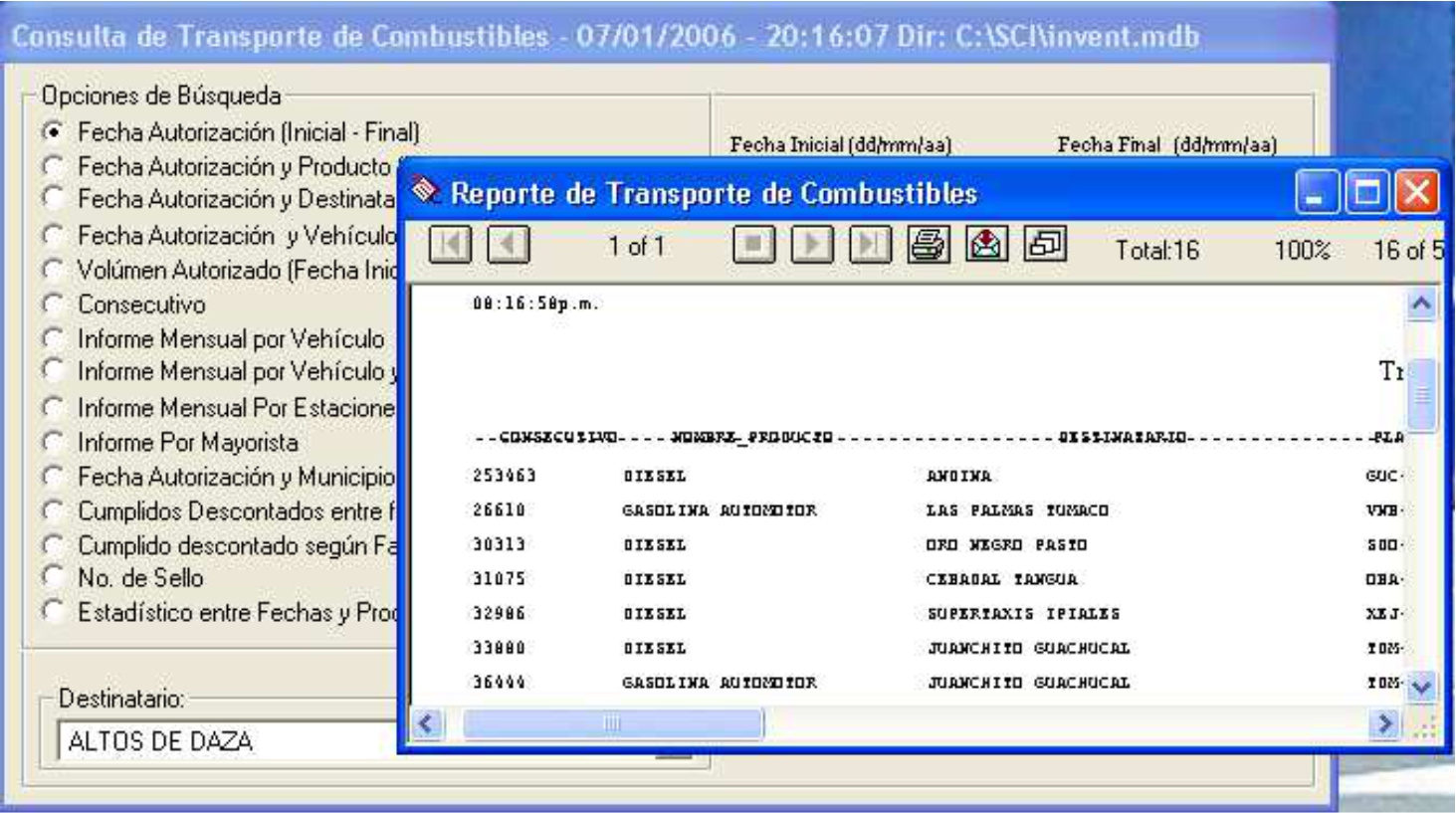1456x813 pixels.
Task: Select No. de Sello option
Action: point(54,577)
